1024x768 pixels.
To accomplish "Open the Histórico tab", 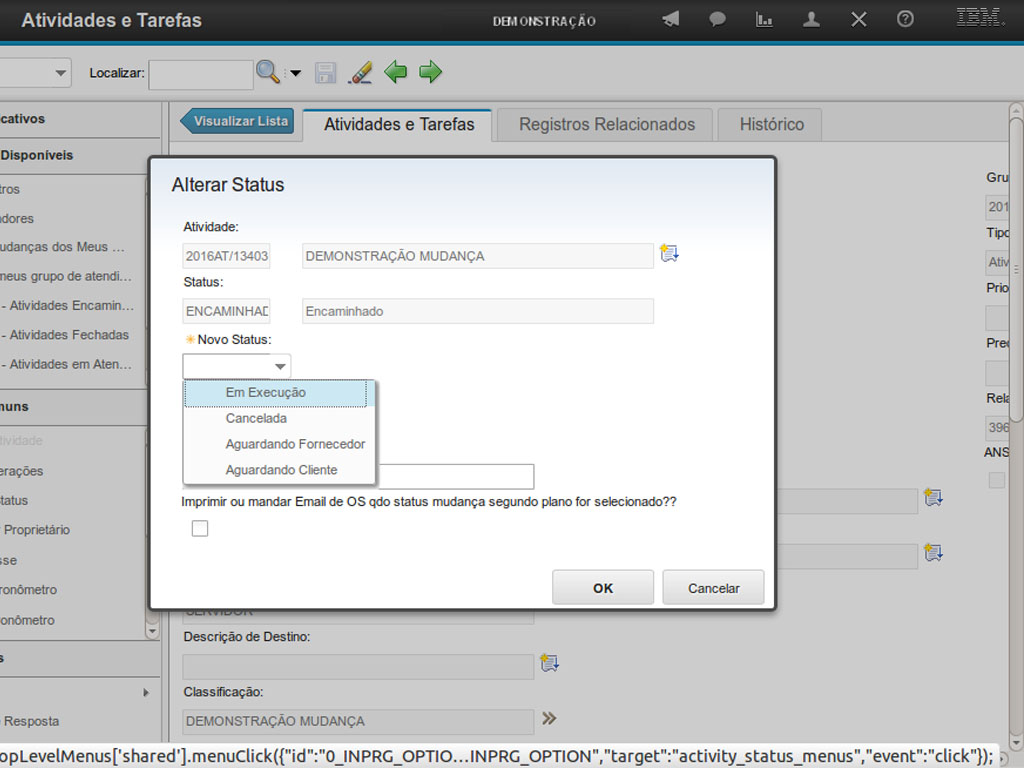I will point(771,125).
